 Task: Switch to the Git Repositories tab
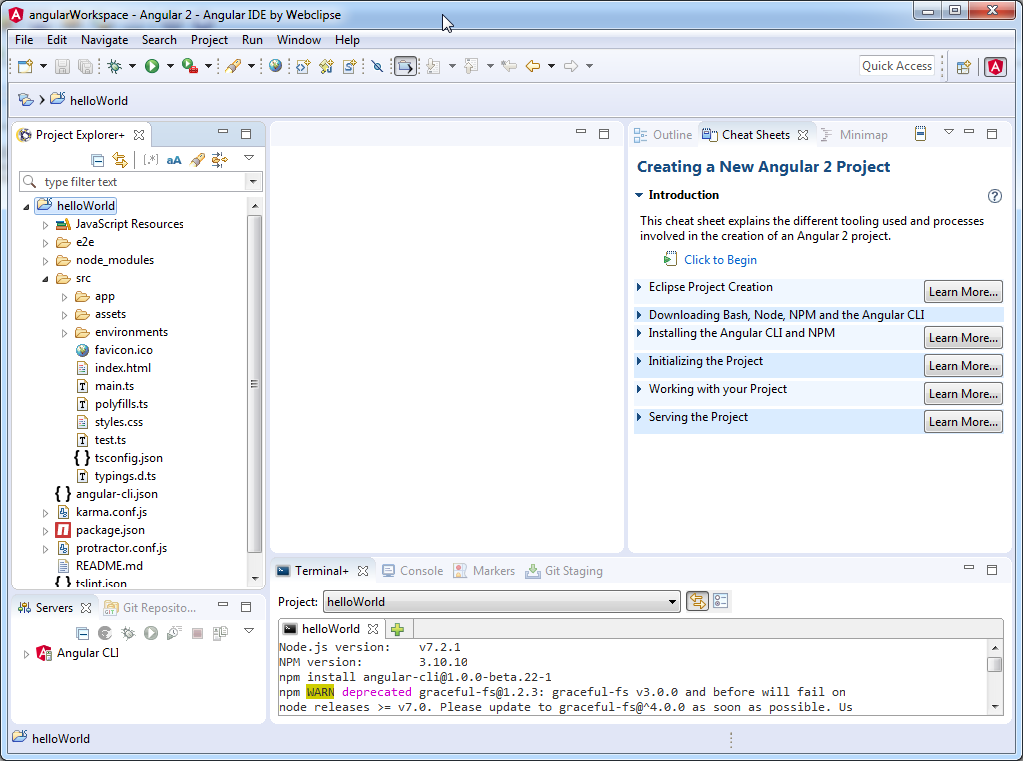(151, 608)
